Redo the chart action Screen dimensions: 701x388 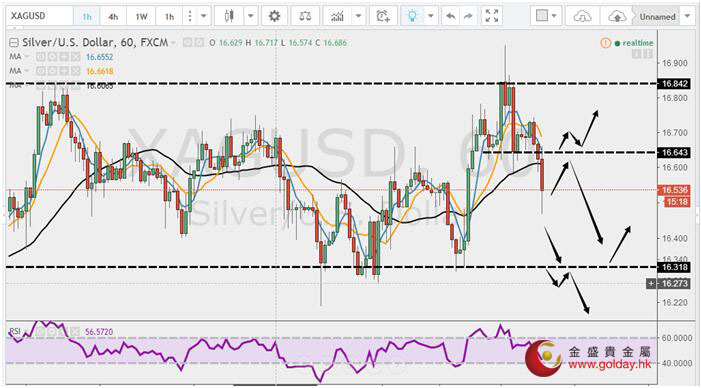click(468, 17)
